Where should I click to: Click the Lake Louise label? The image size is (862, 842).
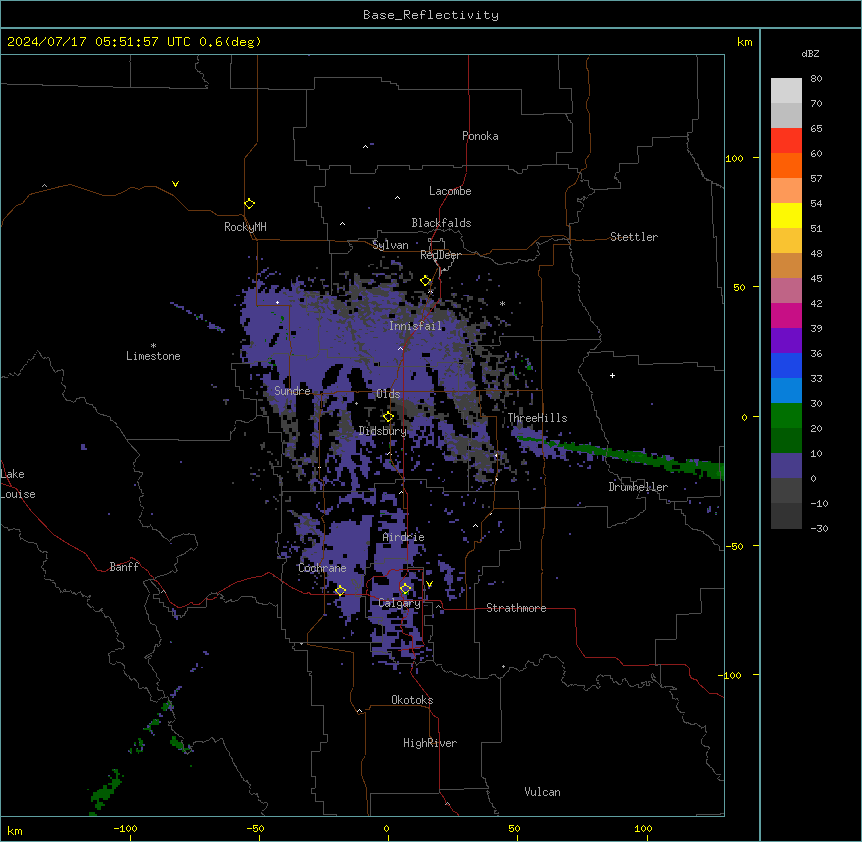16,484
